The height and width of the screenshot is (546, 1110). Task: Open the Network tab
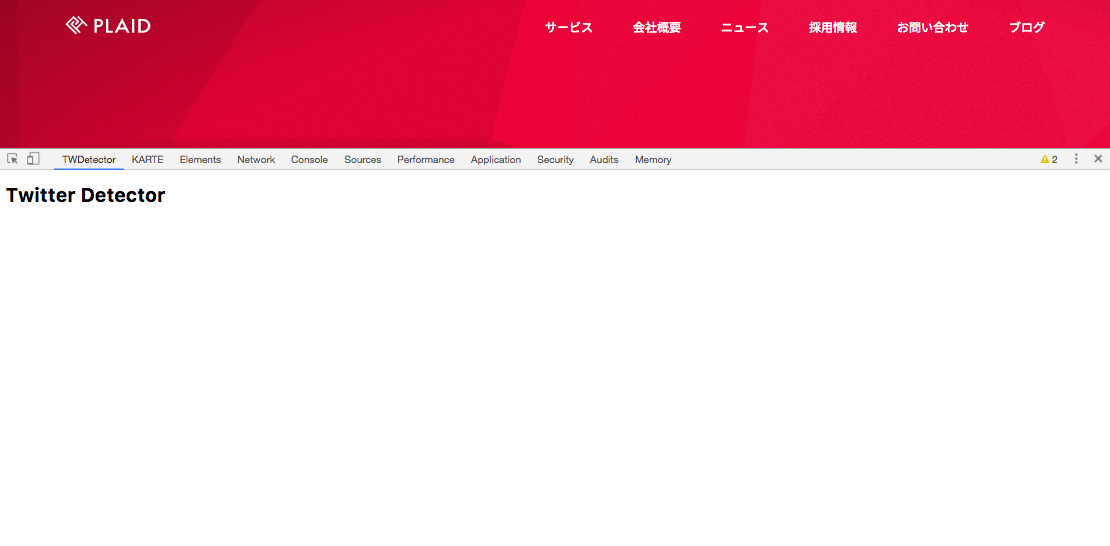pos(256,160)
